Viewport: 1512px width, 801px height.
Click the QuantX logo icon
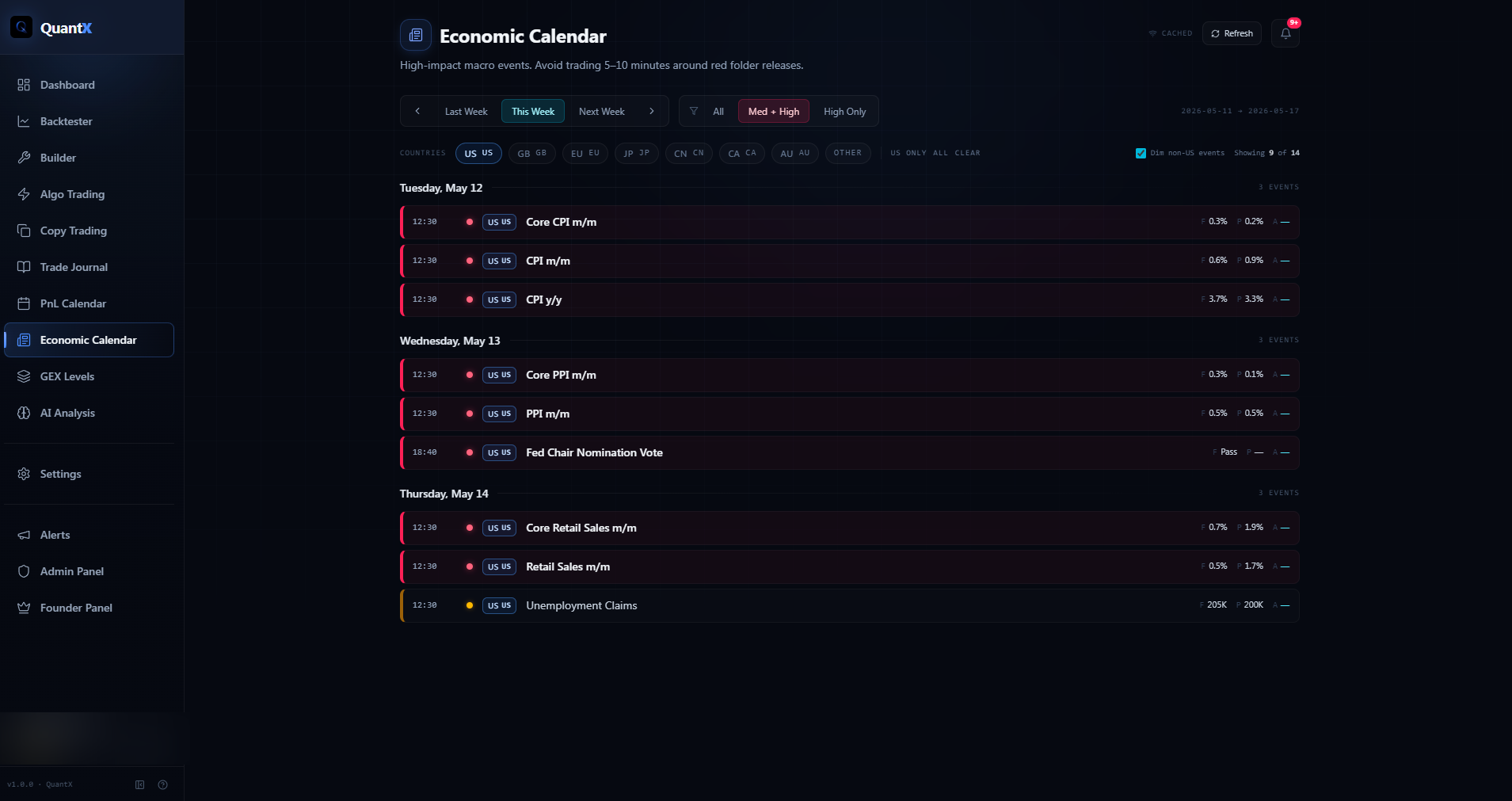click(x=21, y=28)
